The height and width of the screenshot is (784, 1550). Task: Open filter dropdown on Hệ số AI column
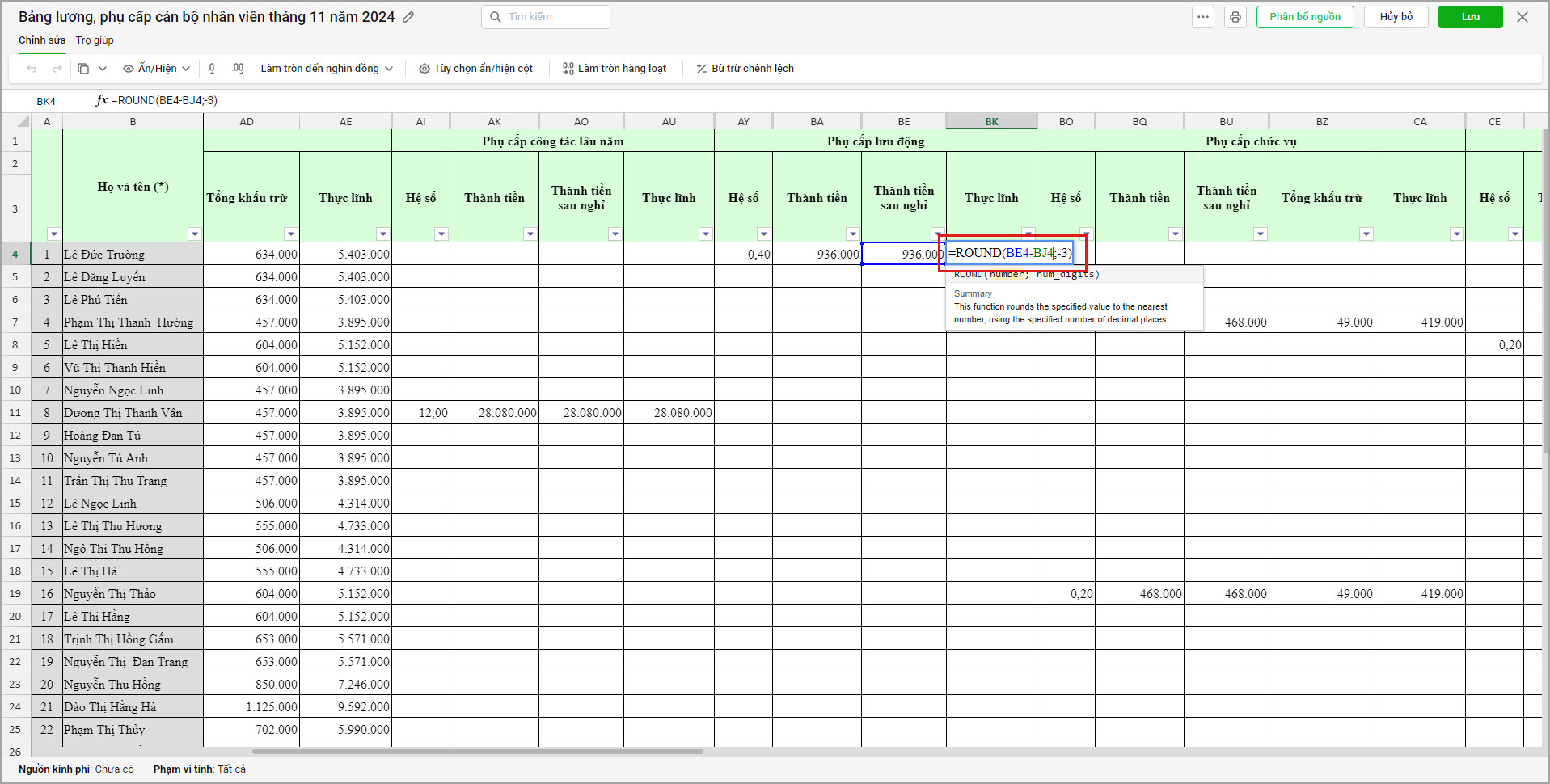(x=441, y=234)
